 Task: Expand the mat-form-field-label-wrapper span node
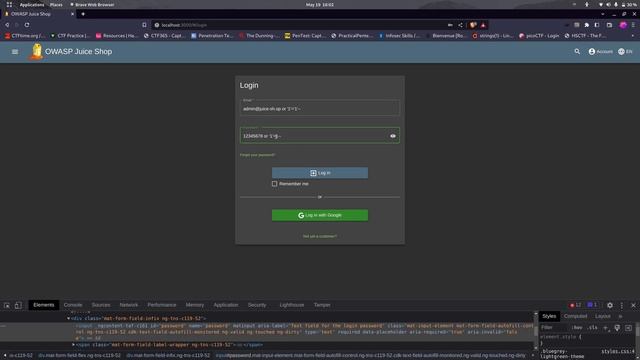[73, 345]
